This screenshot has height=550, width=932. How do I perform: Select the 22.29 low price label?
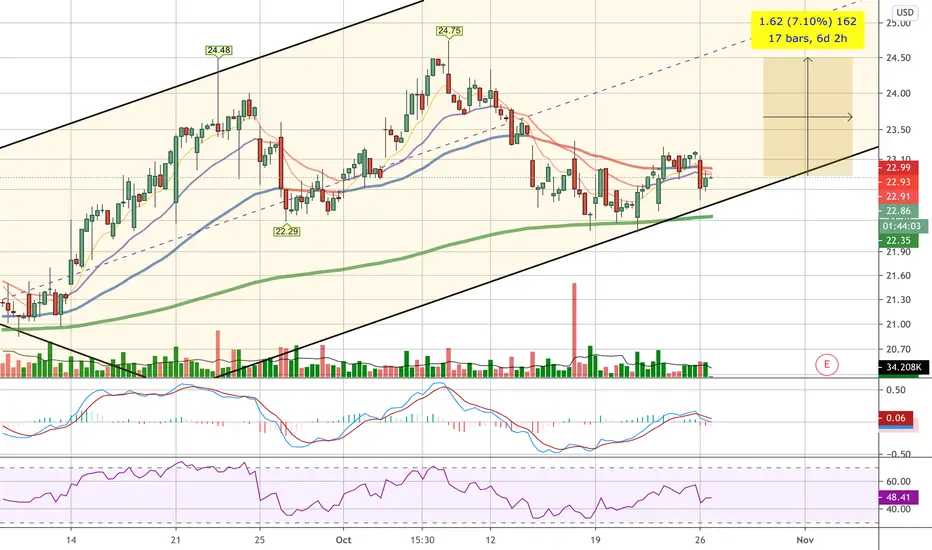click(286, 231)
